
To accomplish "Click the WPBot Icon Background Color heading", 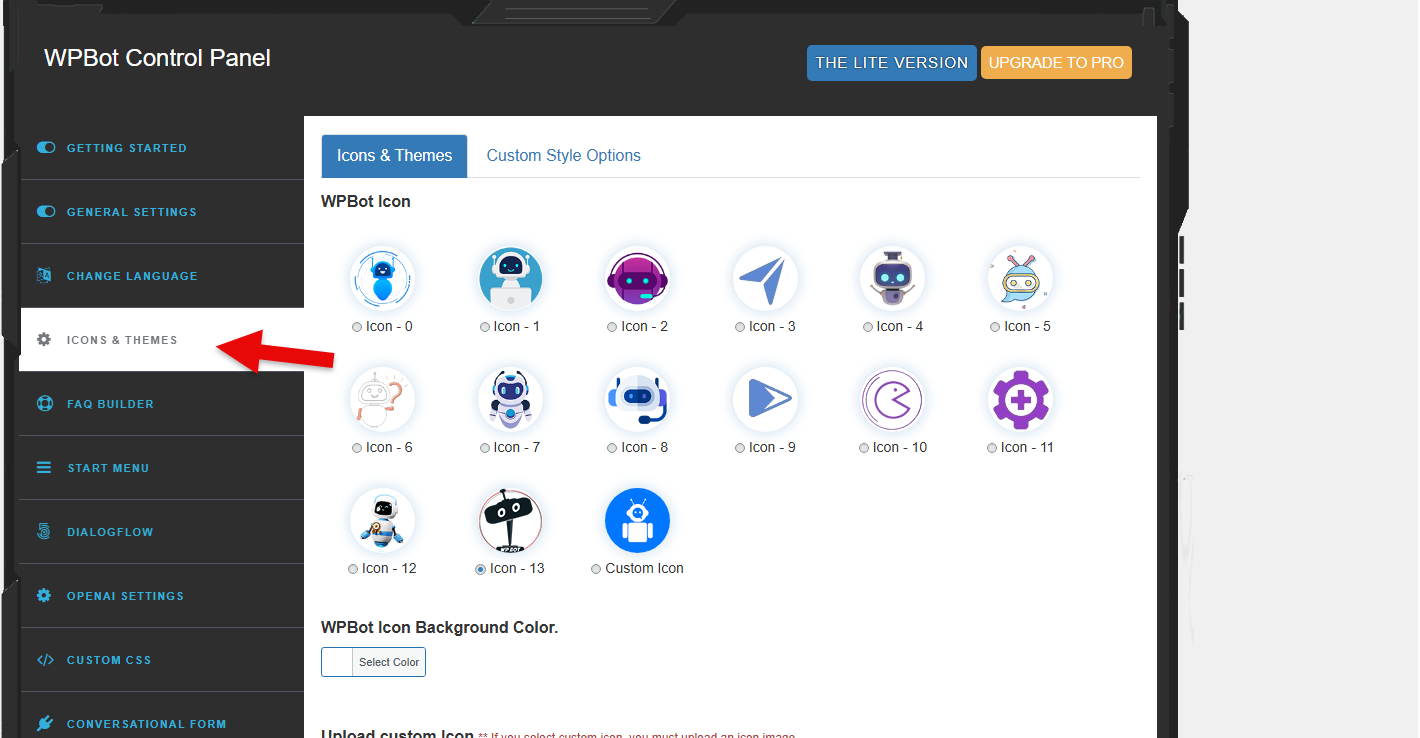I will [x=439, y=628].
